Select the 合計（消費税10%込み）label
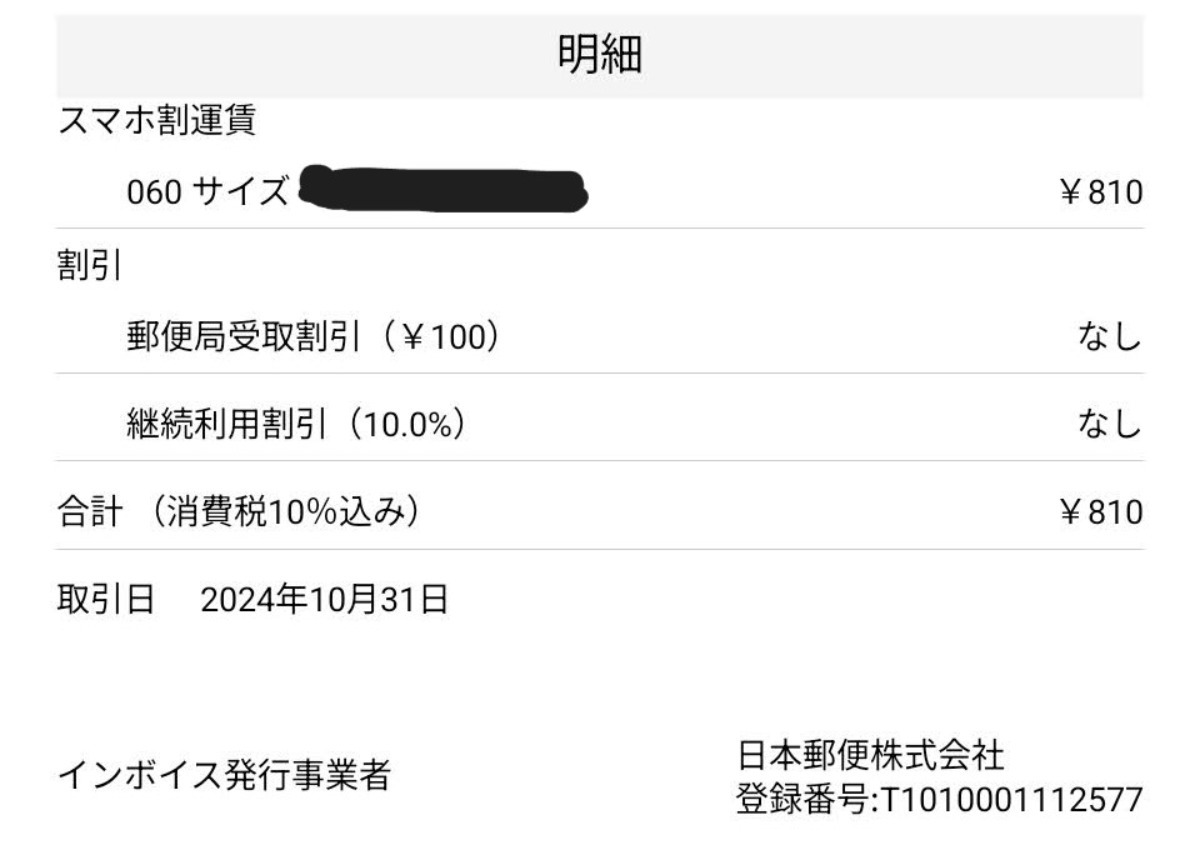Screen dimensions: 1200x858 (x=239, y=513)
